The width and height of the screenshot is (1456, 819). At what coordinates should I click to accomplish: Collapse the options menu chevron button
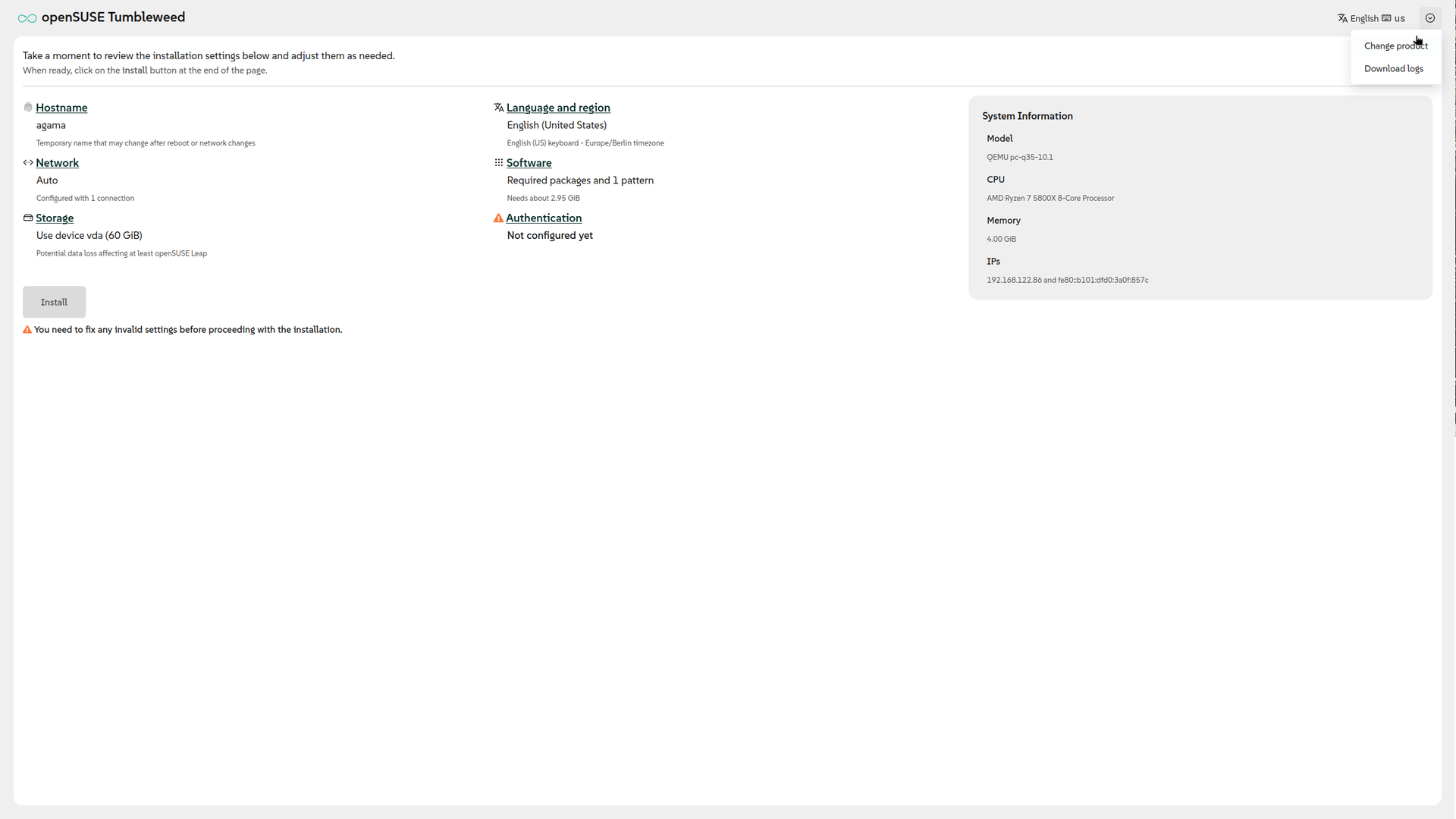click(1429, 18)
